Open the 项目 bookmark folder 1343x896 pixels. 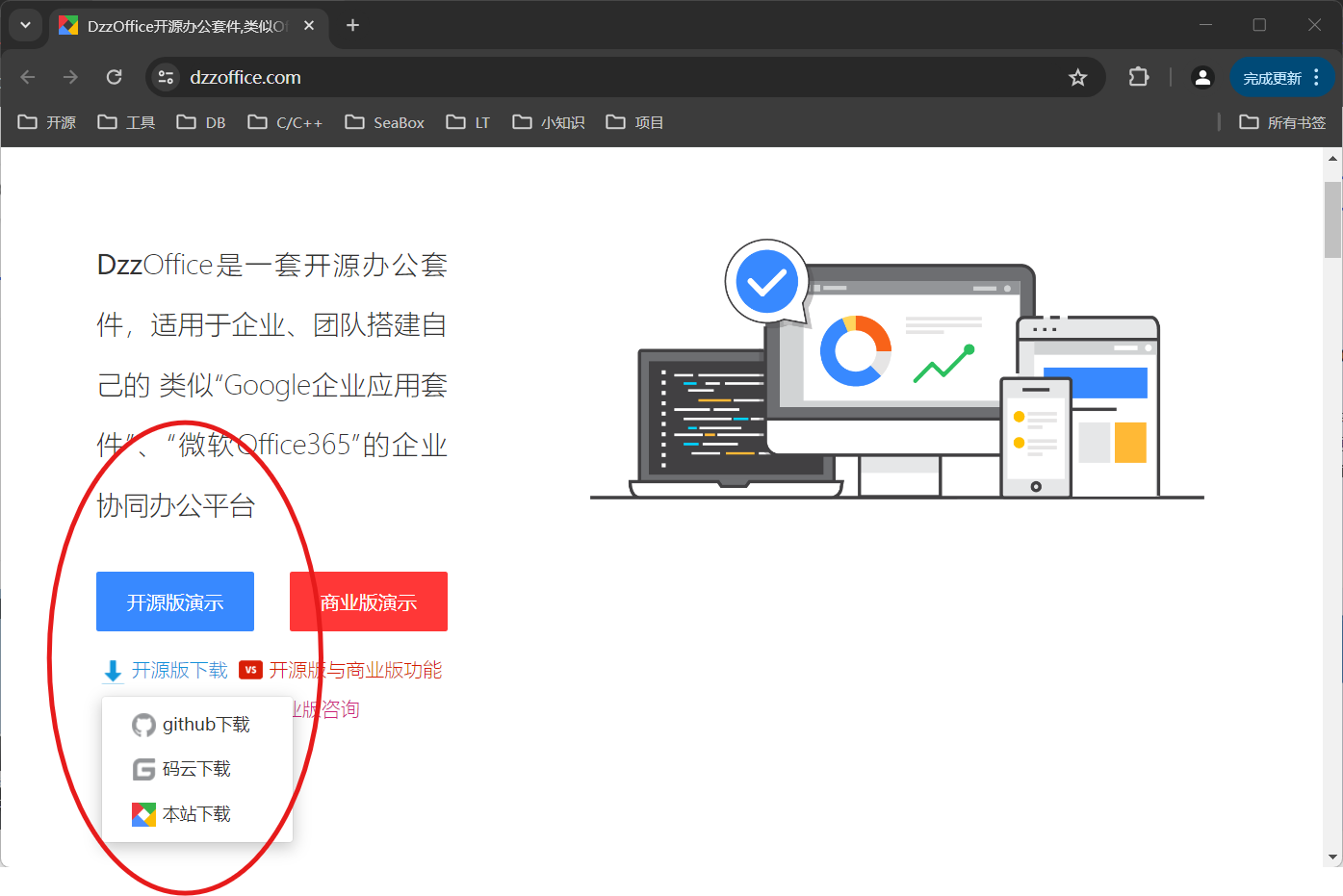(634, 122)
